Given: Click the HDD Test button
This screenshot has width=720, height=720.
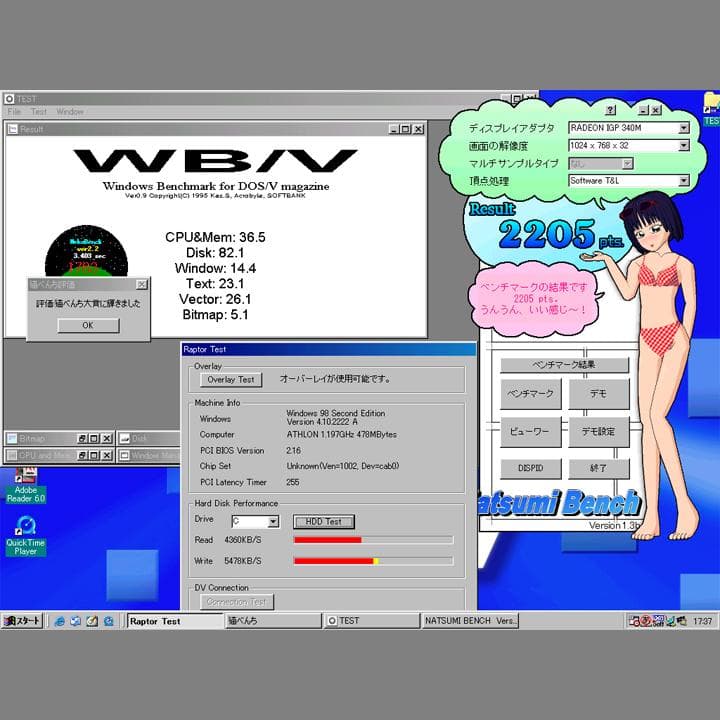Looking at the screenshot, I should 324,522.
